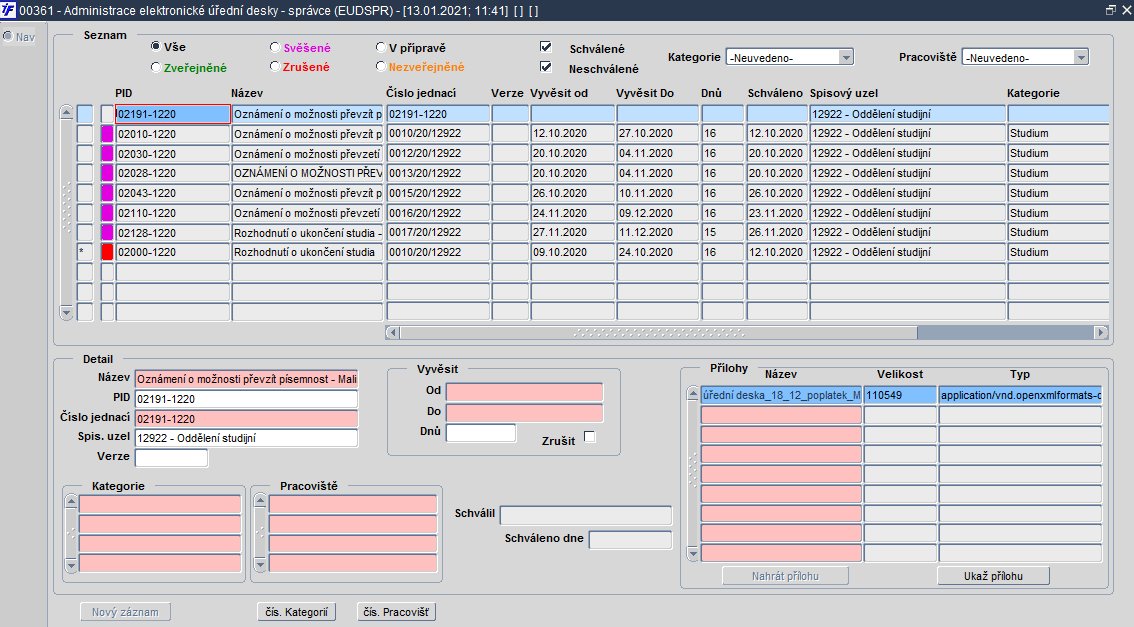Click the čís. Kategorií button
Image resolution: width=1134 pixels, height=627 pixels.
[x=297, y=612]
